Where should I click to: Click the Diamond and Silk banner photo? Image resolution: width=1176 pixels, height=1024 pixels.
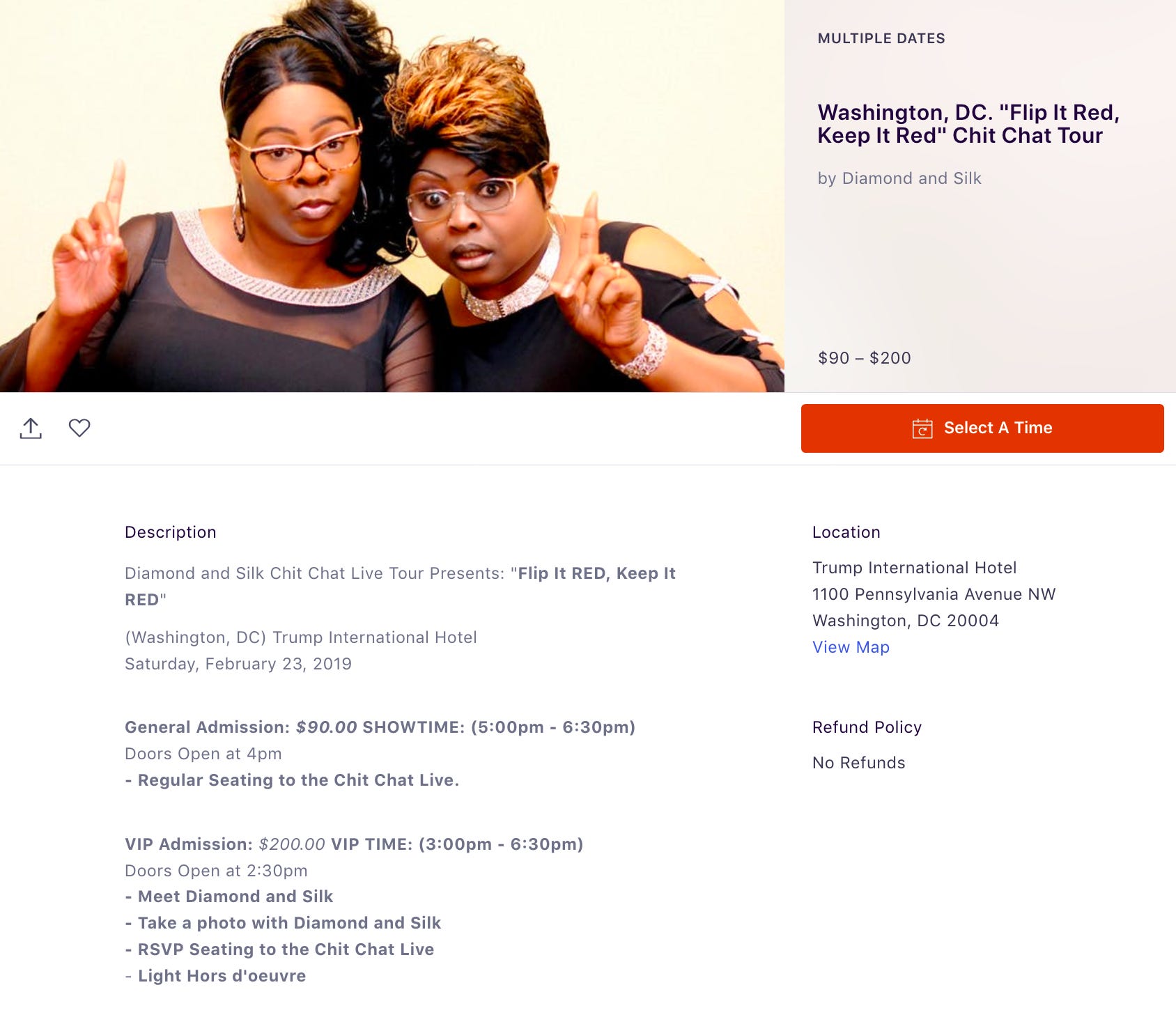392,196
